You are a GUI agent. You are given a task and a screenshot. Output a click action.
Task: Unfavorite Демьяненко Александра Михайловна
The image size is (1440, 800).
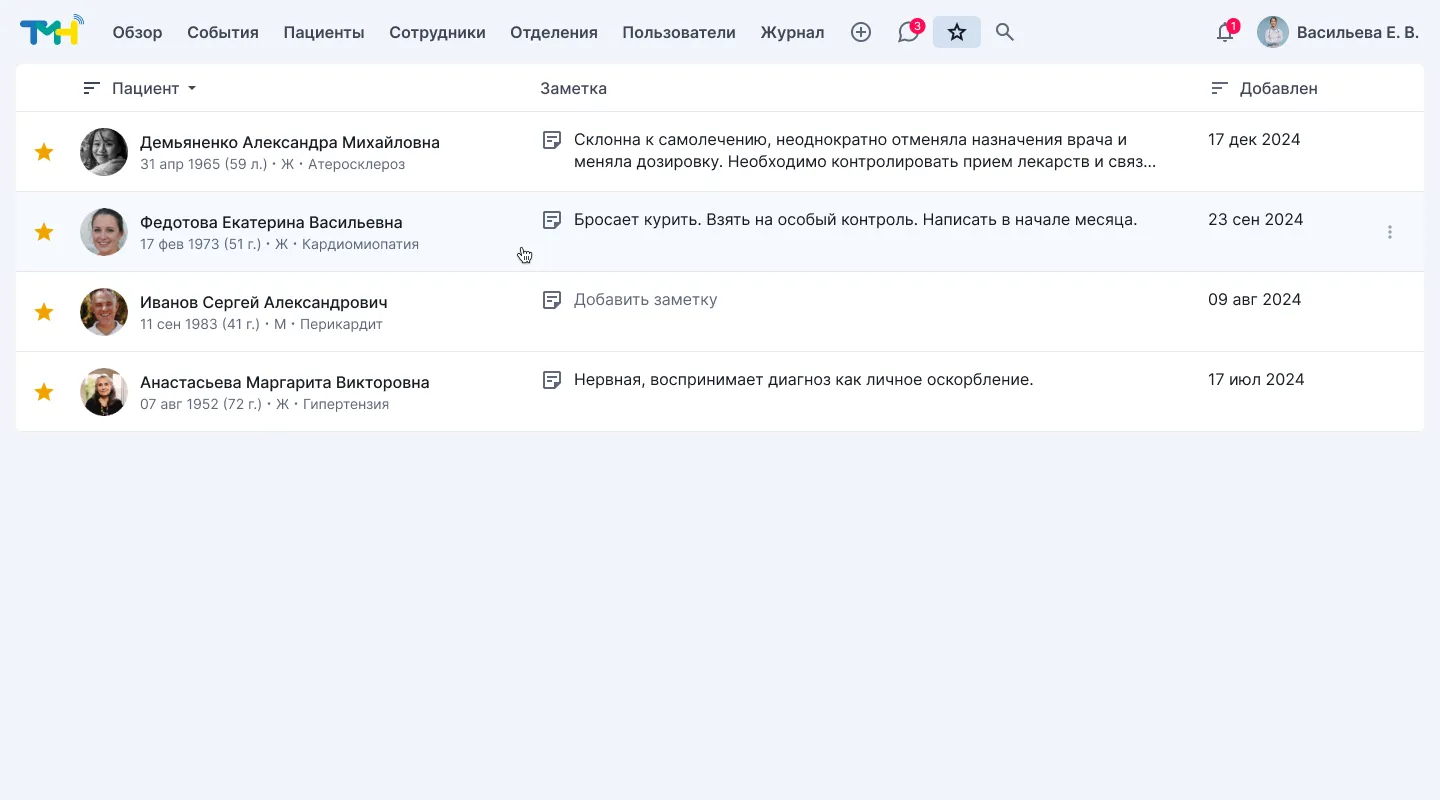44,152
